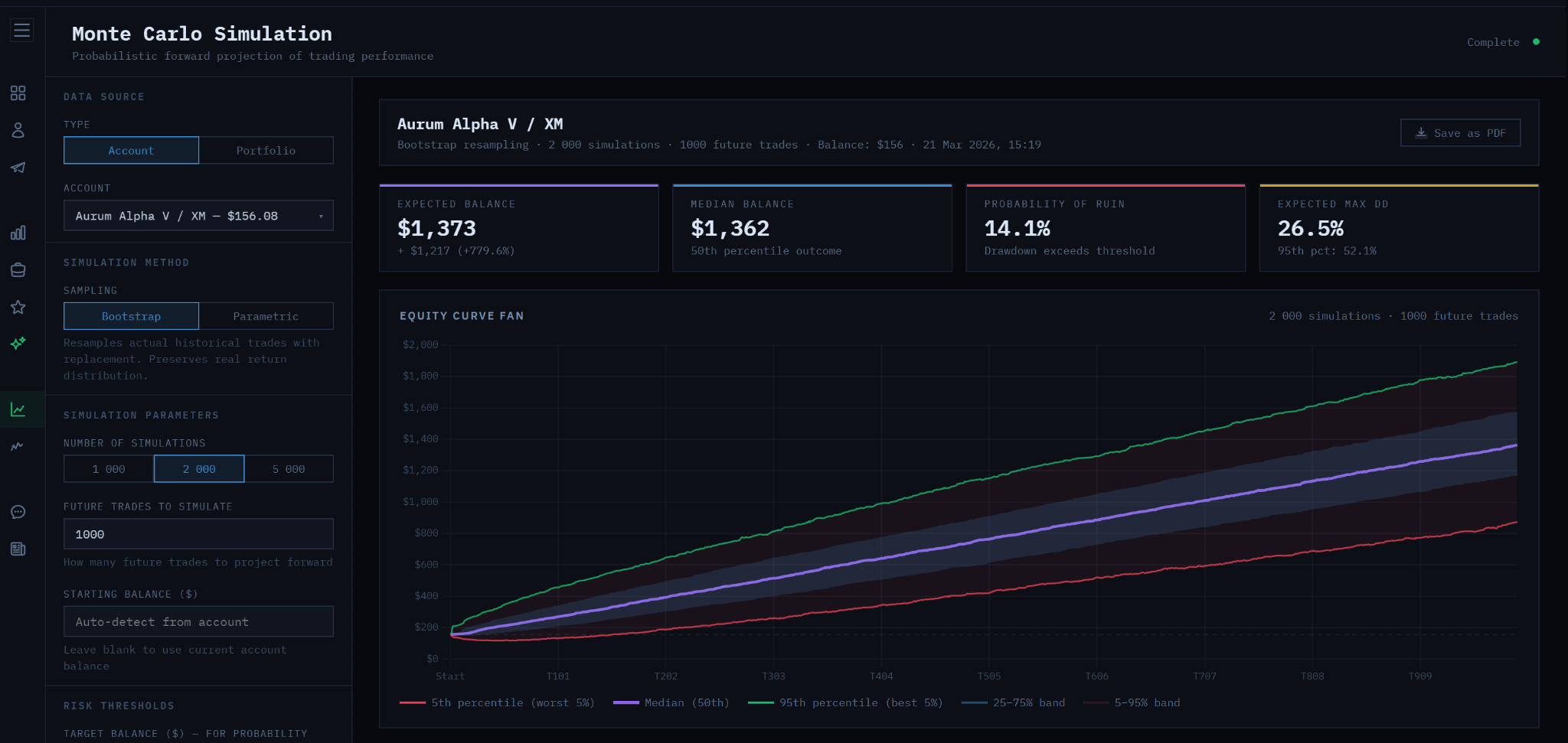Screen dimensions: 1568x743
Task: Open the star favorites icon
Action: (18, 307)
